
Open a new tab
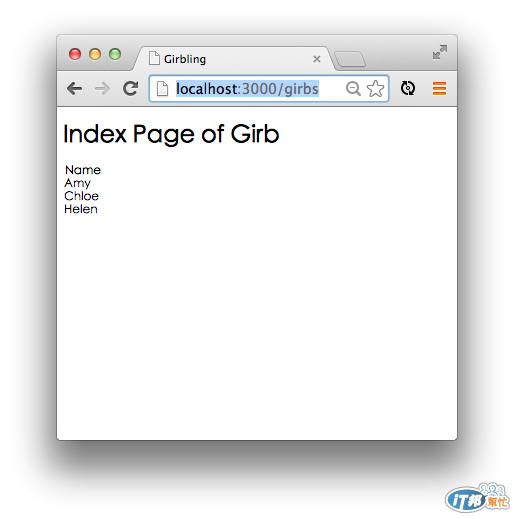(350, 59)
